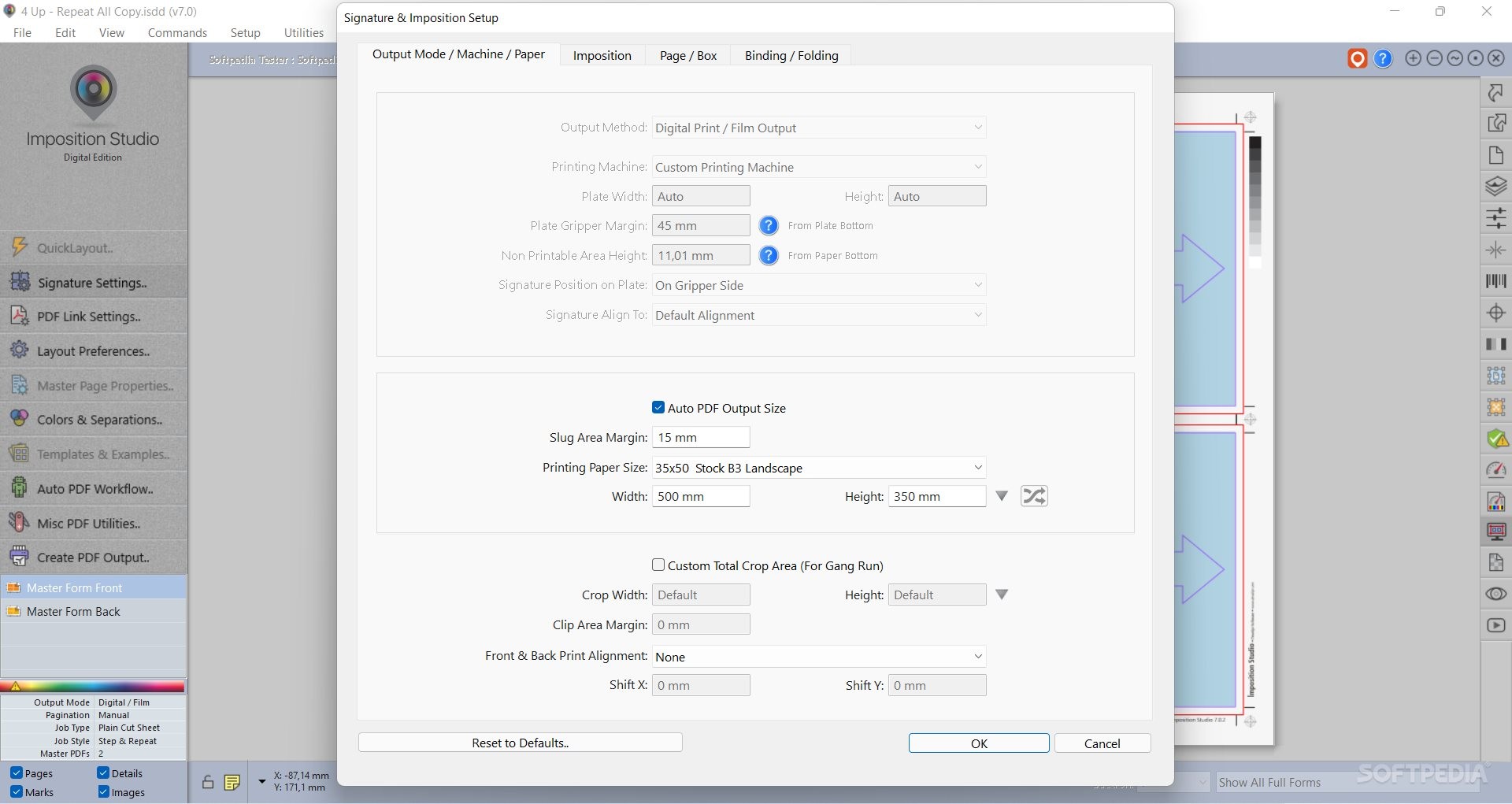Click the OK button
The width and height of the screenshot is (1512, 804).
979,743
